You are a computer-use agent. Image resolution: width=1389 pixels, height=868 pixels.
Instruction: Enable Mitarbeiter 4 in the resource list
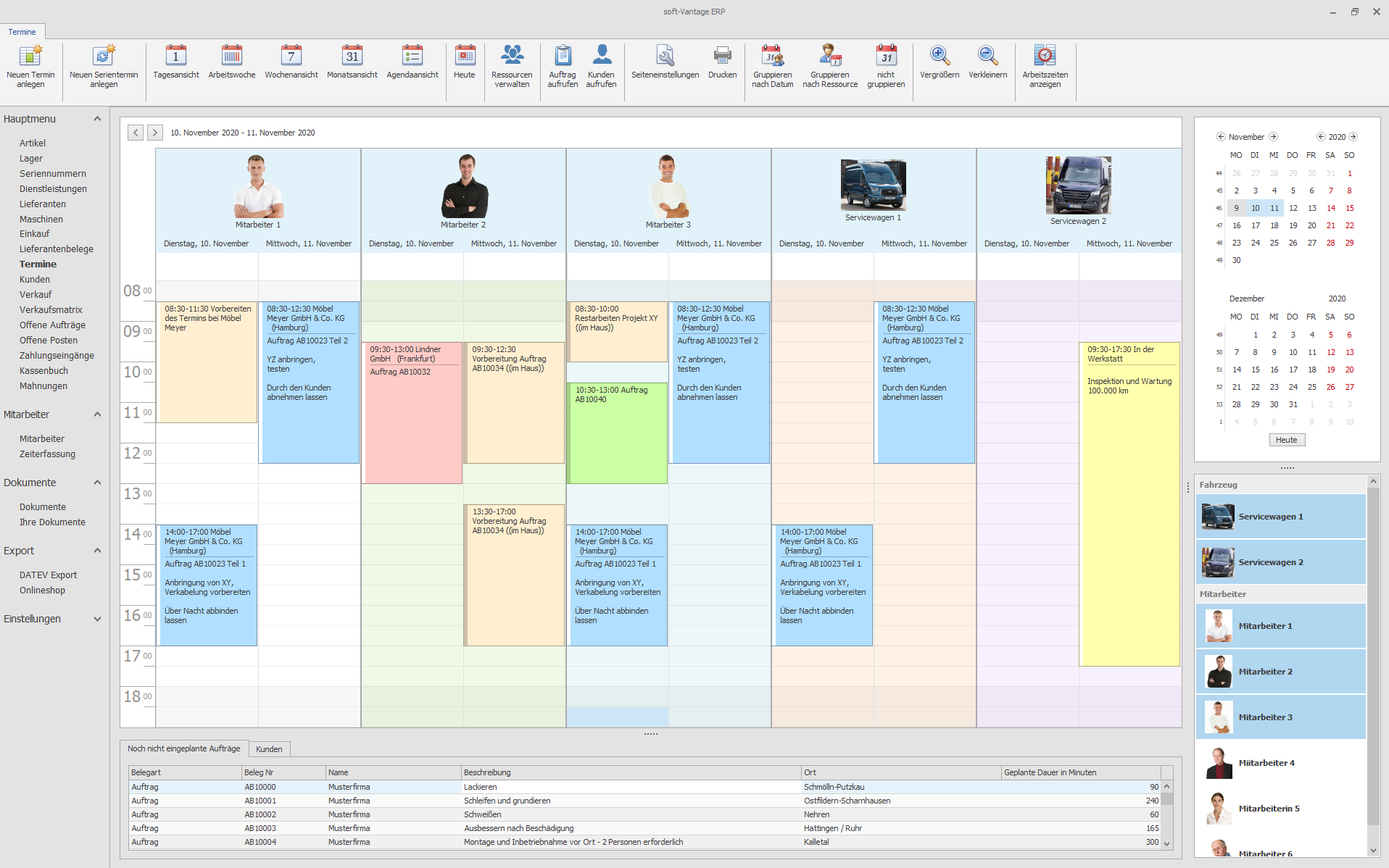click(1280, 763)
